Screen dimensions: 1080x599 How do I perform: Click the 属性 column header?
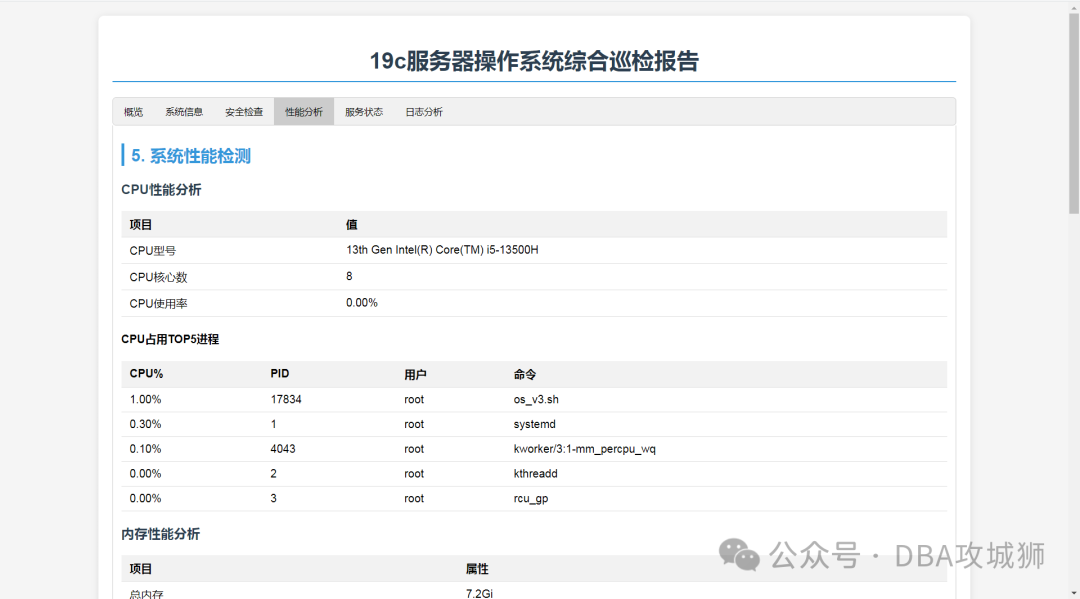(477, 569)
